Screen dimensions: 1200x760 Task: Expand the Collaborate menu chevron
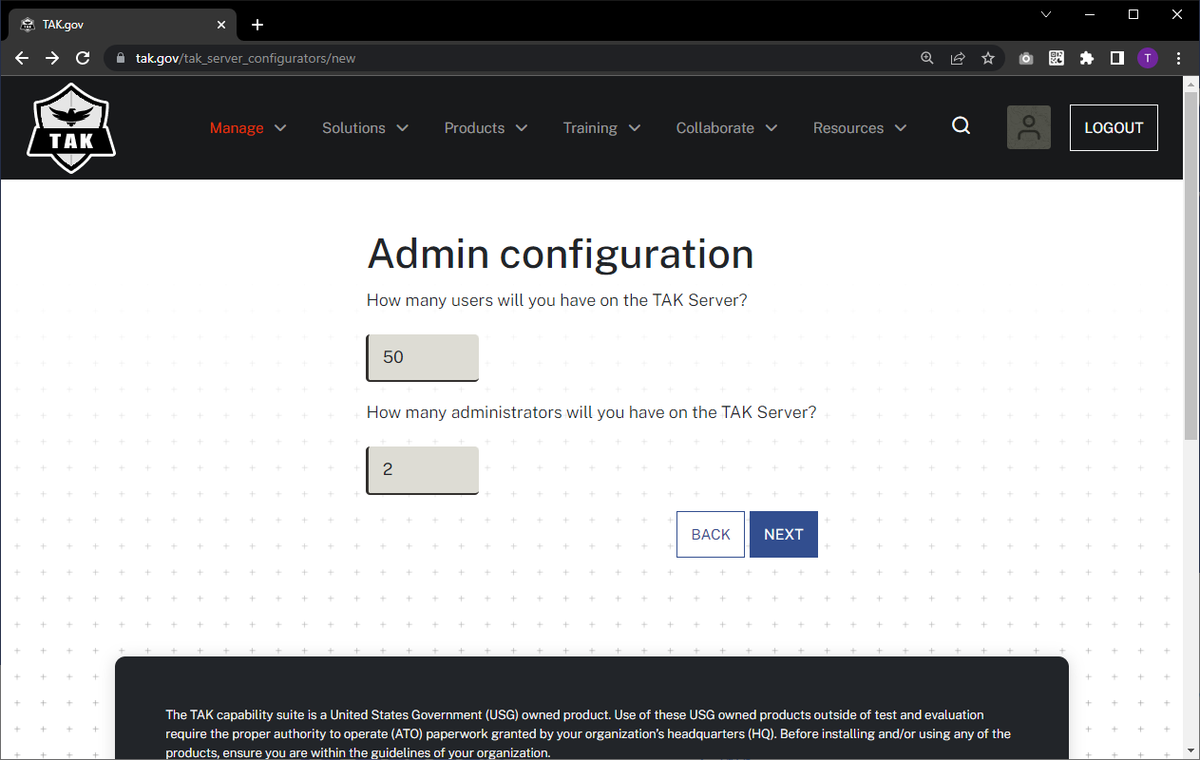point(771,128)
